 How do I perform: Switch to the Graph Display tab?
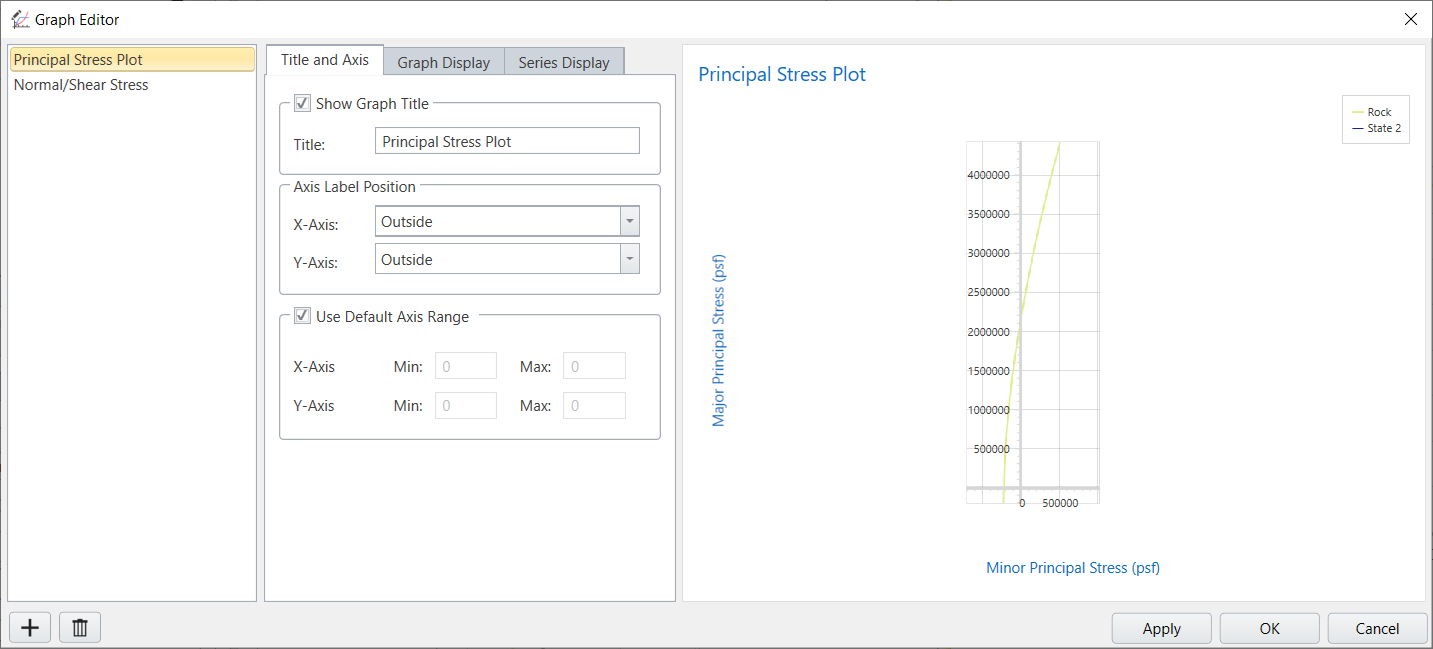click(x=443, y=61)
